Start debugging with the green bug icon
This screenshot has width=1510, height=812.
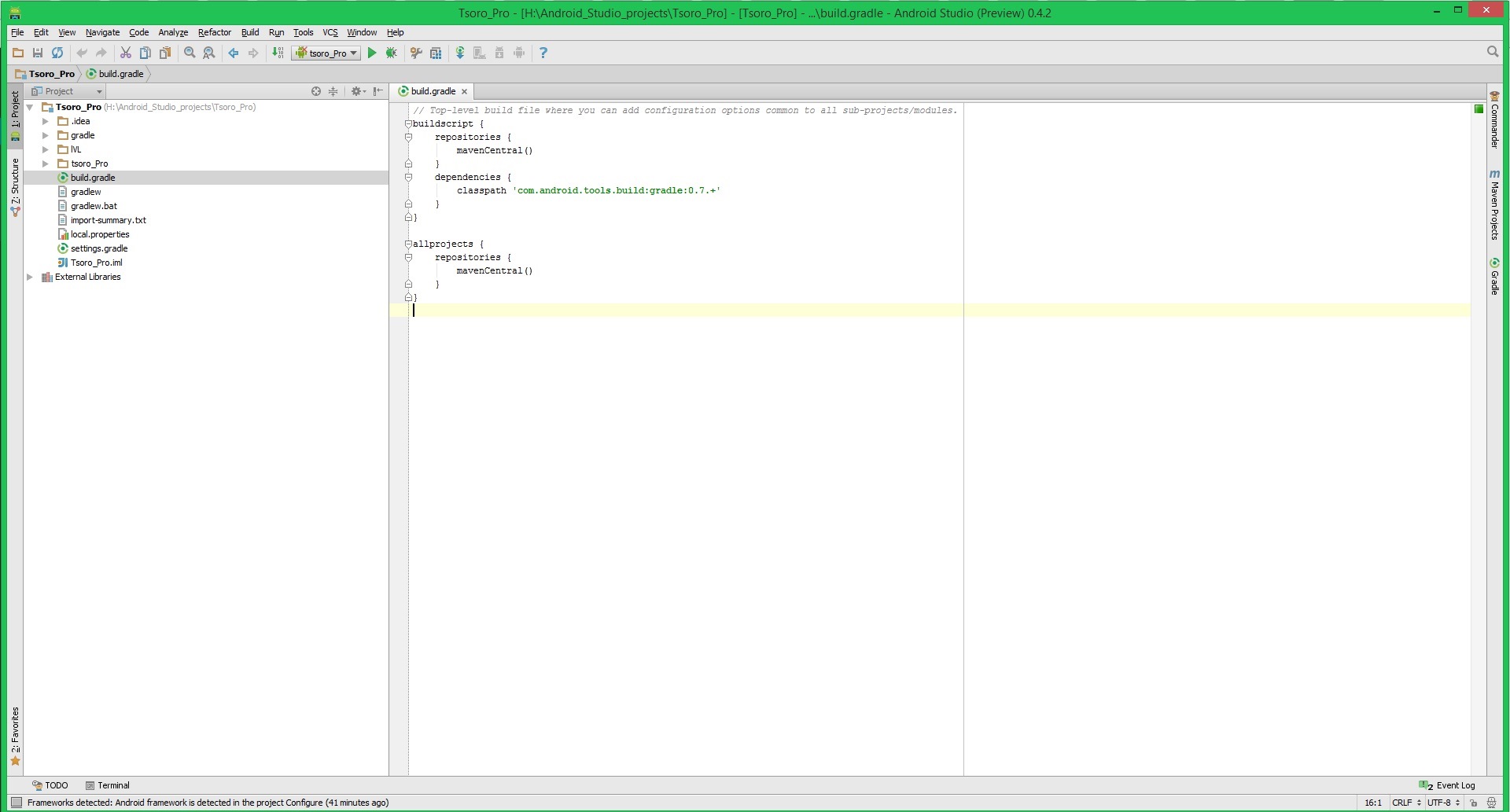[392, 53]
